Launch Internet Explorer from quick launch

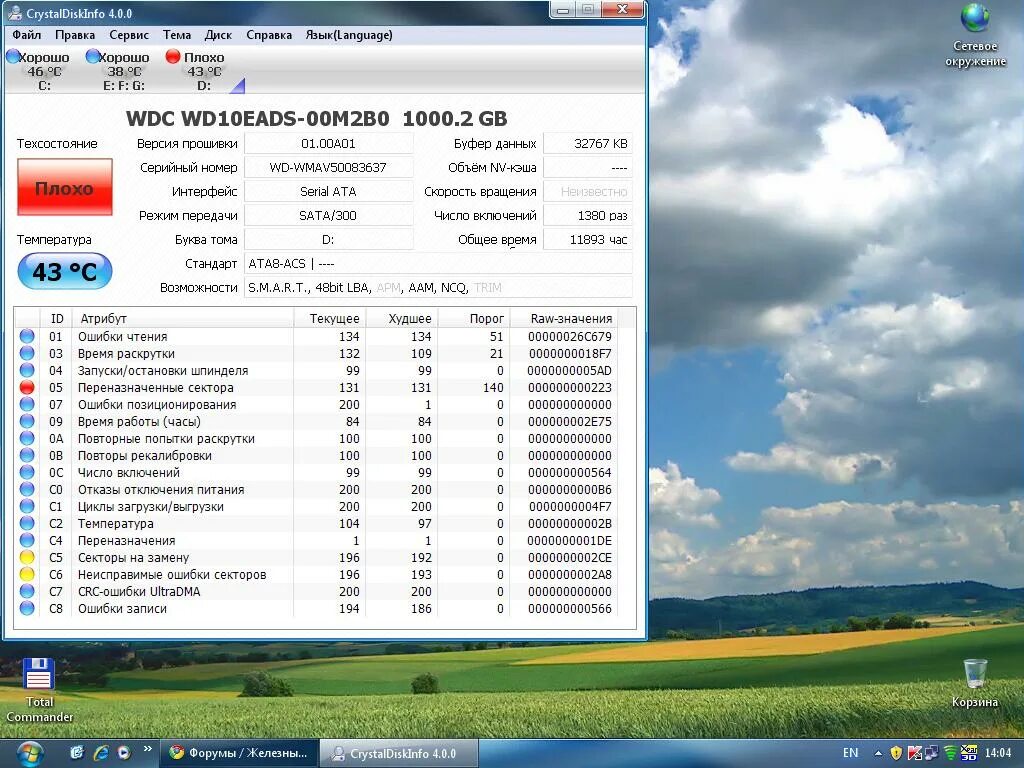[x=101, y=752]
